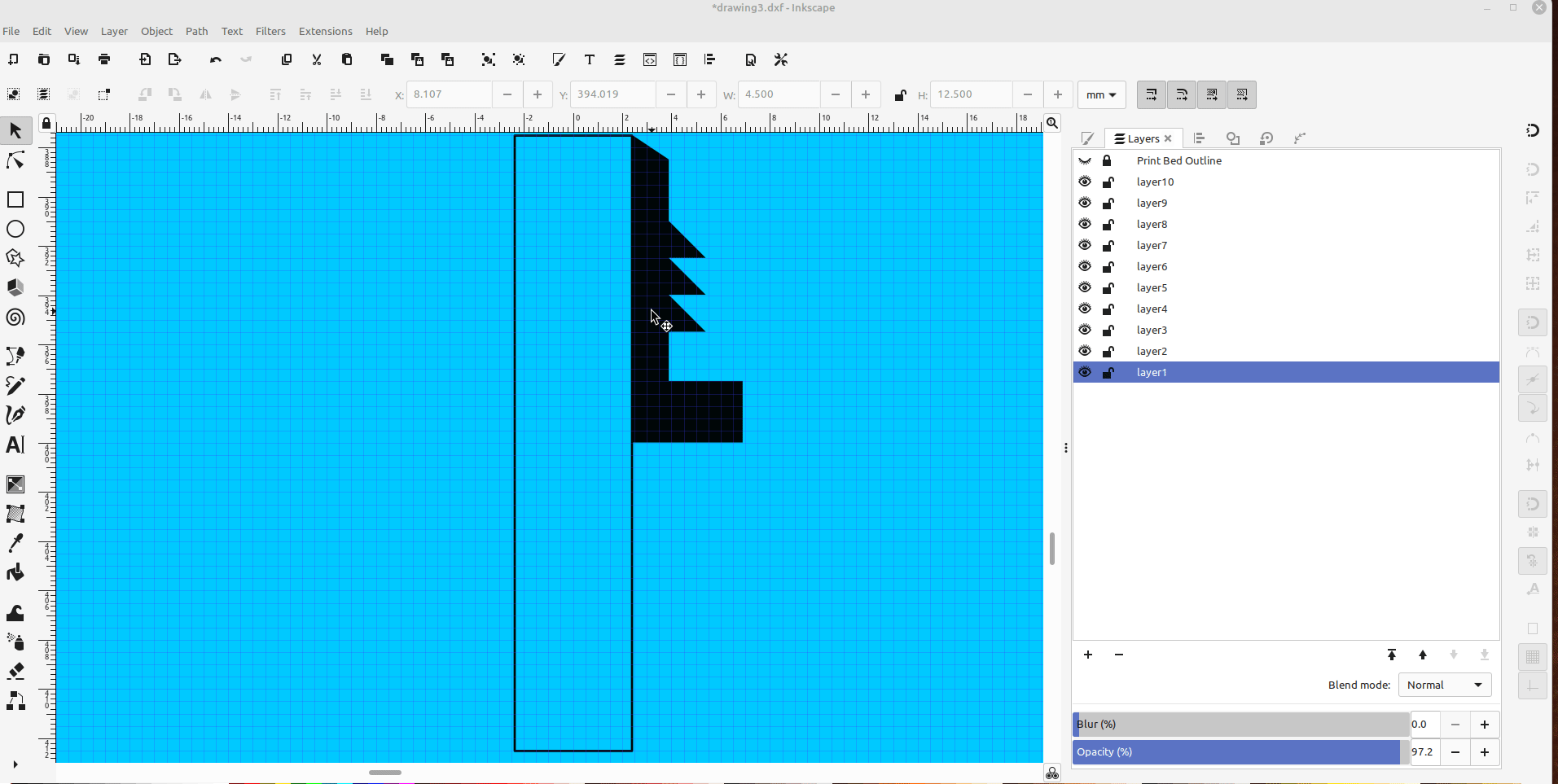The image size is (1558, 784).
Task: Raise selected layer to top
Action: pyautogui.click(x=1392, y=655)
